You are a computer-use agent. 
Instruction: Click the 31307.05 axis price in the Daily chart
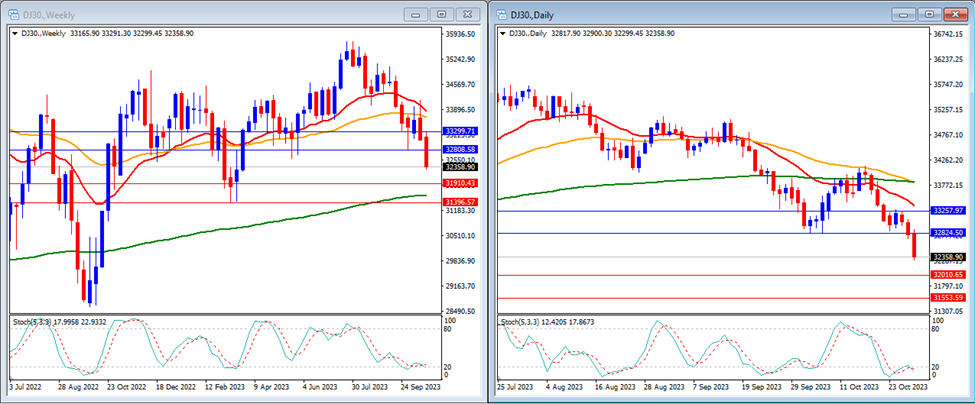click(x=949, y=310)
